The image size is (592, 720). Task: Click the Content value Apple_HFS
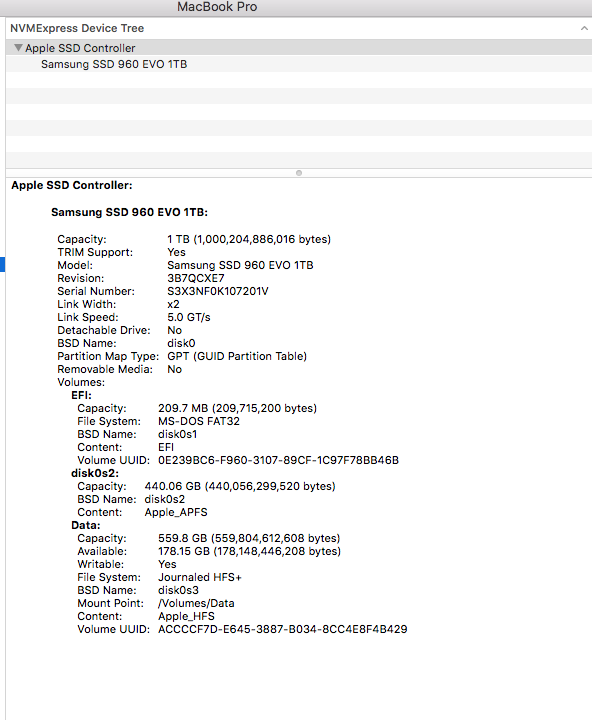pyautogui.click(x=186, y=616)
